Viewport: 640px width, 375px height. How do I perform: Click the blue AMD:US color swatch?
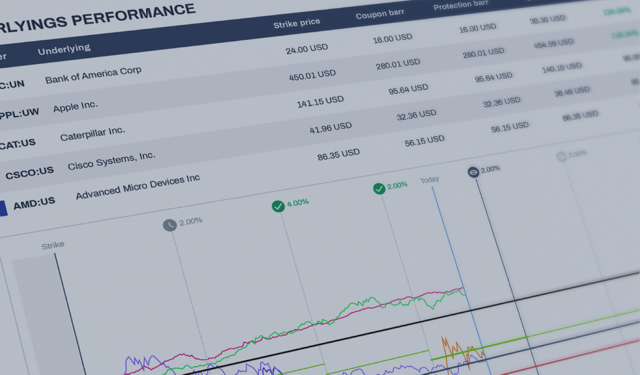coord(3,208)
